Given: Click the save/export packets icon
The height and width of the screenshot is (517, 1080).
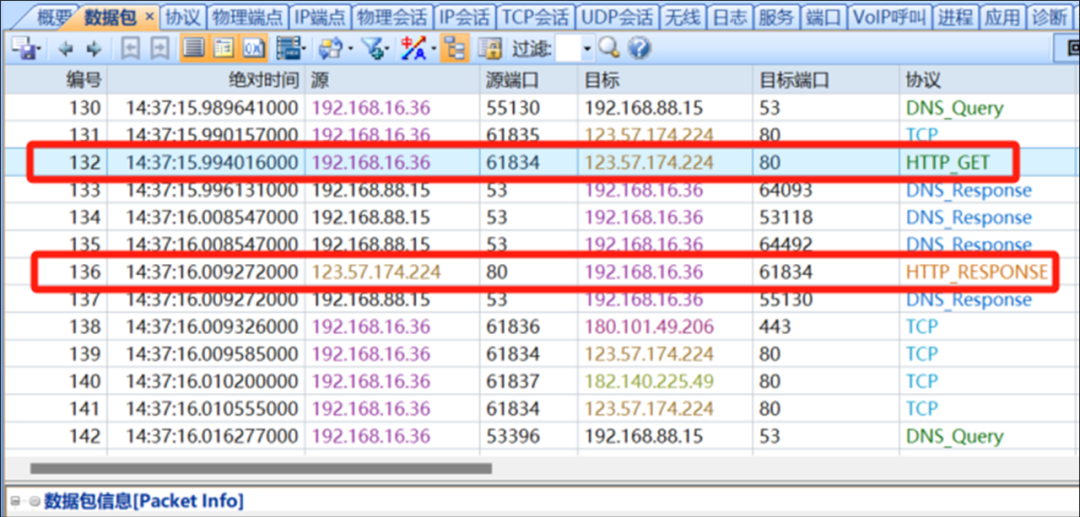Looking at the screenshot, I should [x=25, y=48].
